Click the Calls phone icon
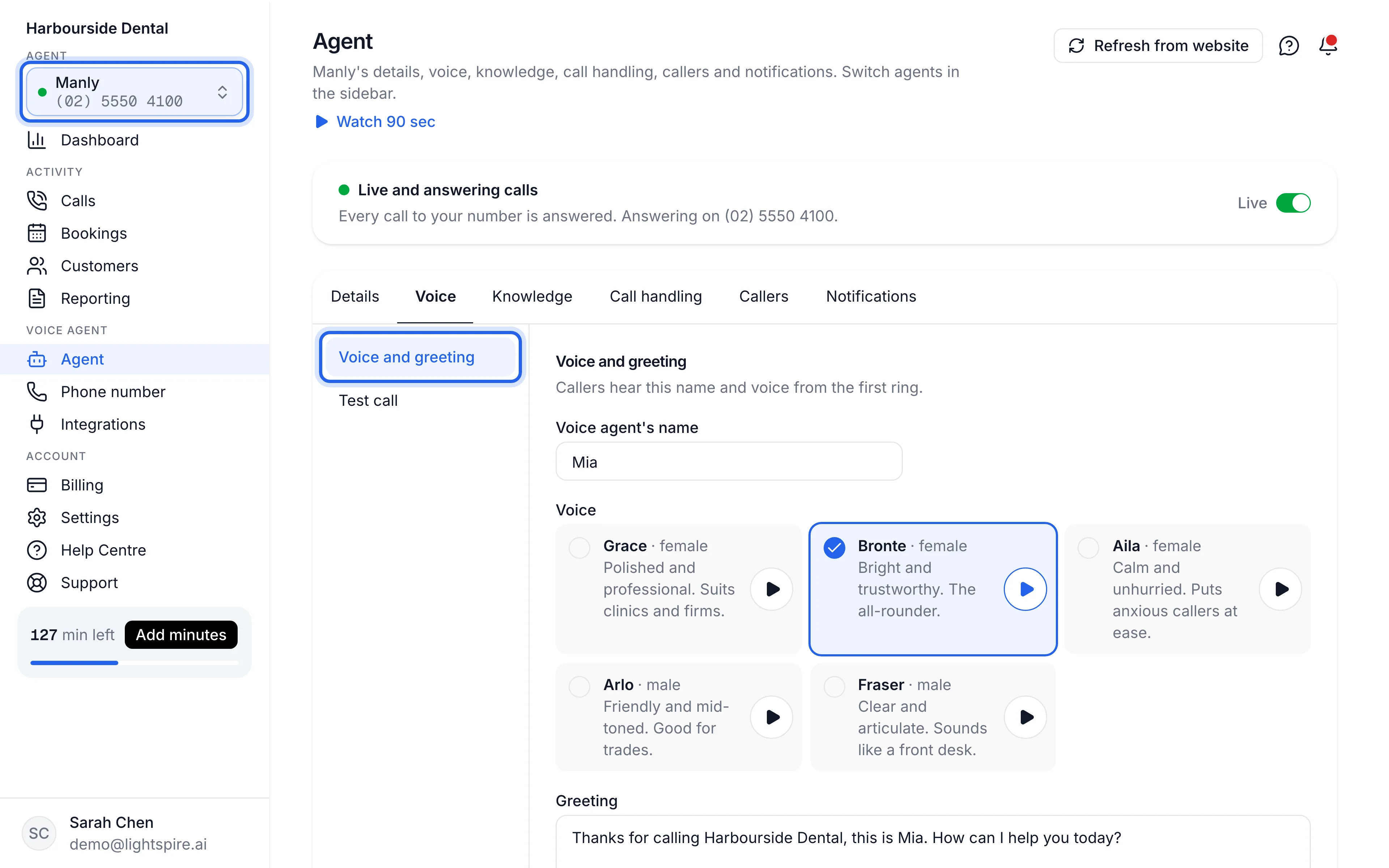This screenshot has width=1389, height=868. (37, 201)
